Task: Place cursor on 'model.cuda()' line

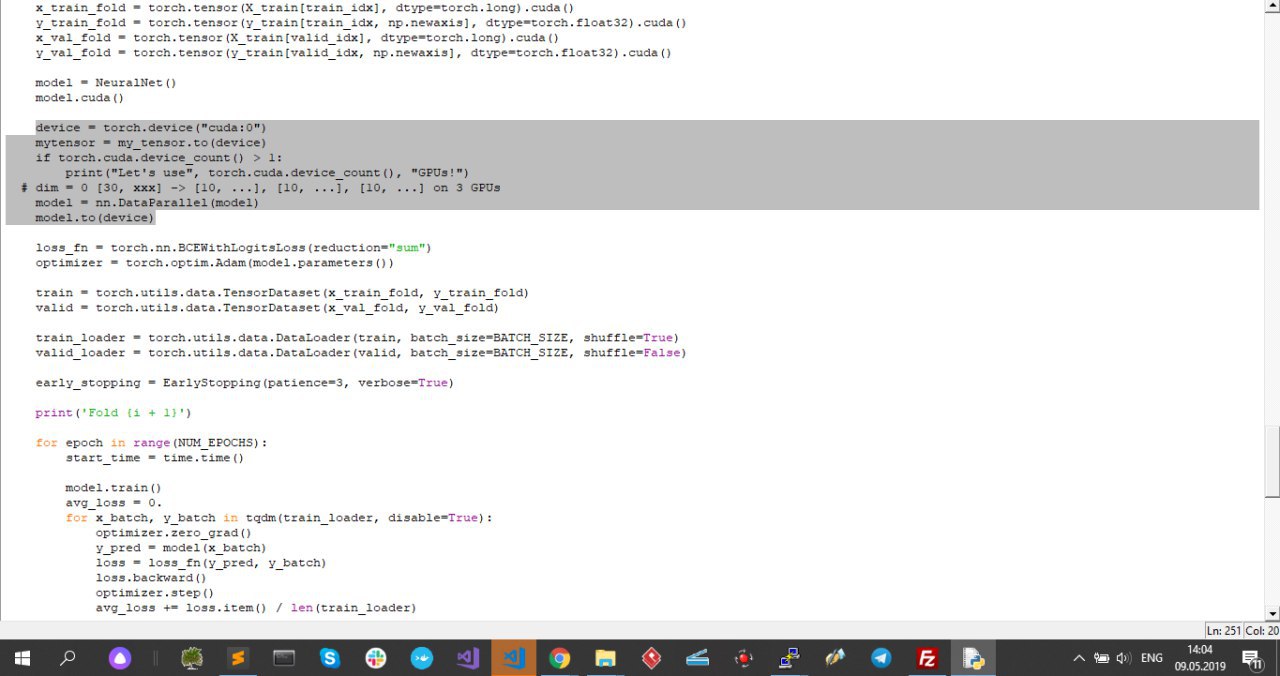Action: (80, 98)
